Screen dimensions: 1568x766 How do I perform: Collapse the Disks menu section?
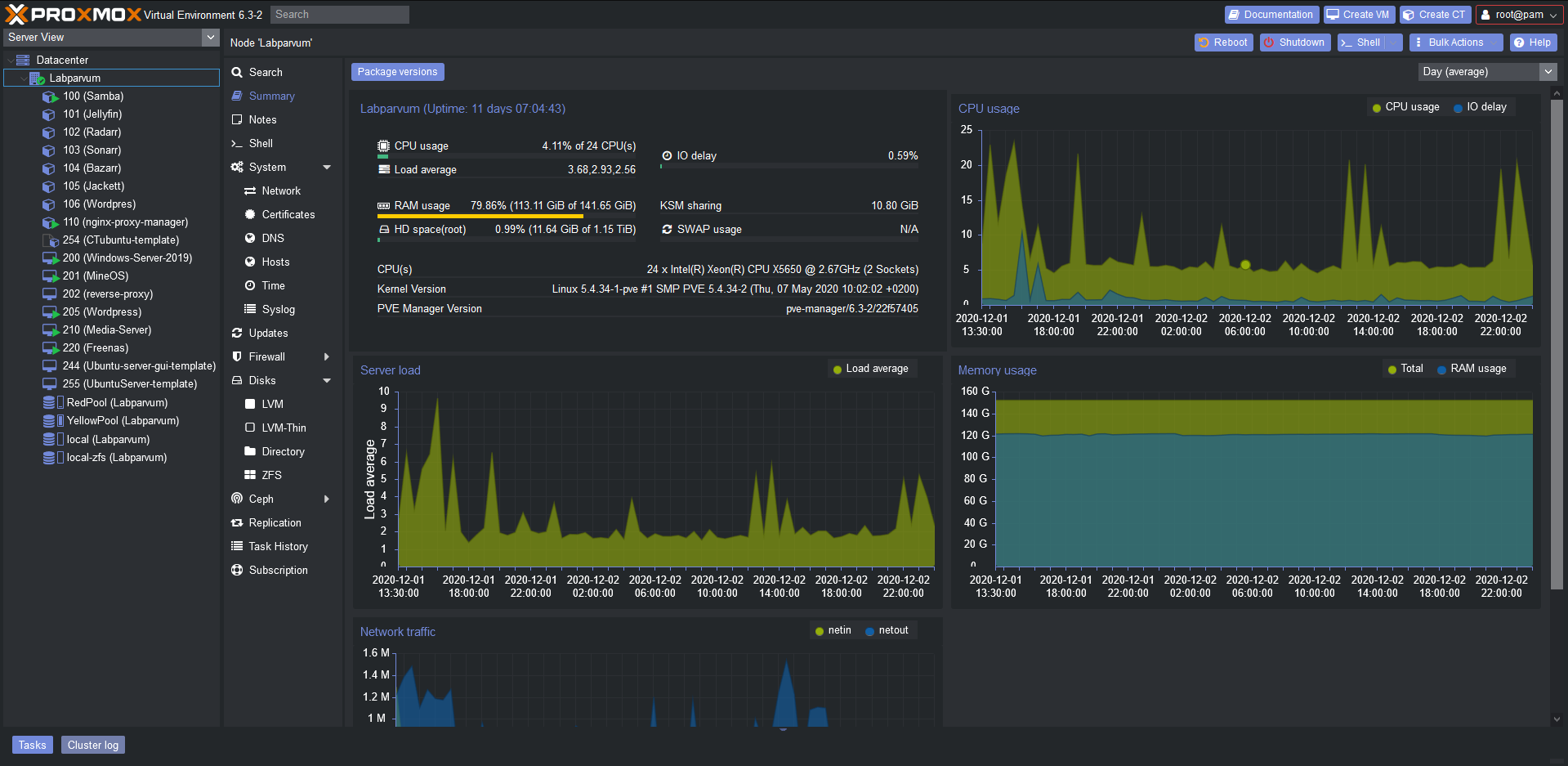pos(327,381)
